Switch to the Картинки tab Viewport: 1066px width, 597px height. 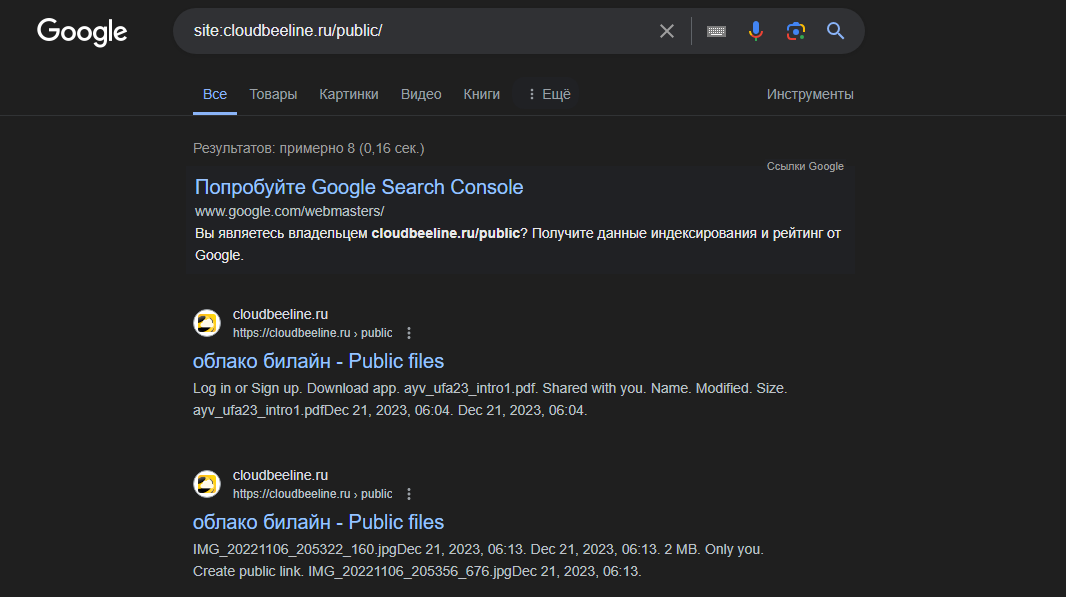[x=349, y=95]
